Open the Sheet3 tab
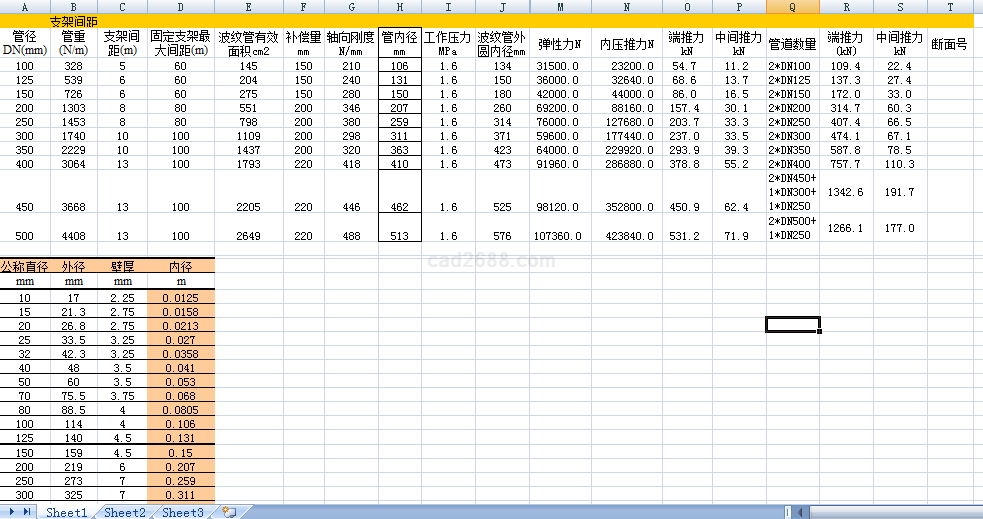 click(183, 512)
